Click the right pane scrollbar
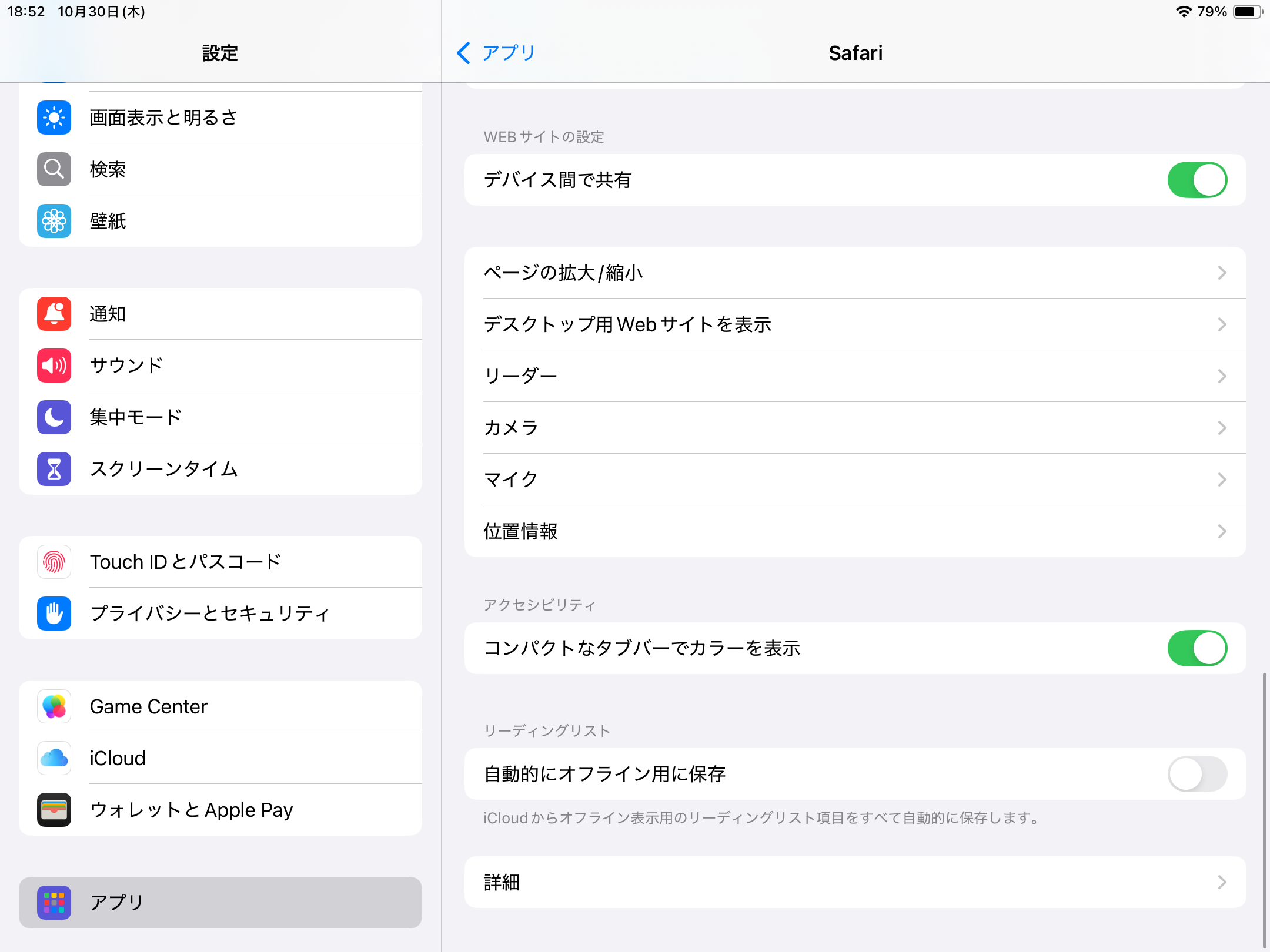The image size is (1270, 952). [x=1264, y=811]
